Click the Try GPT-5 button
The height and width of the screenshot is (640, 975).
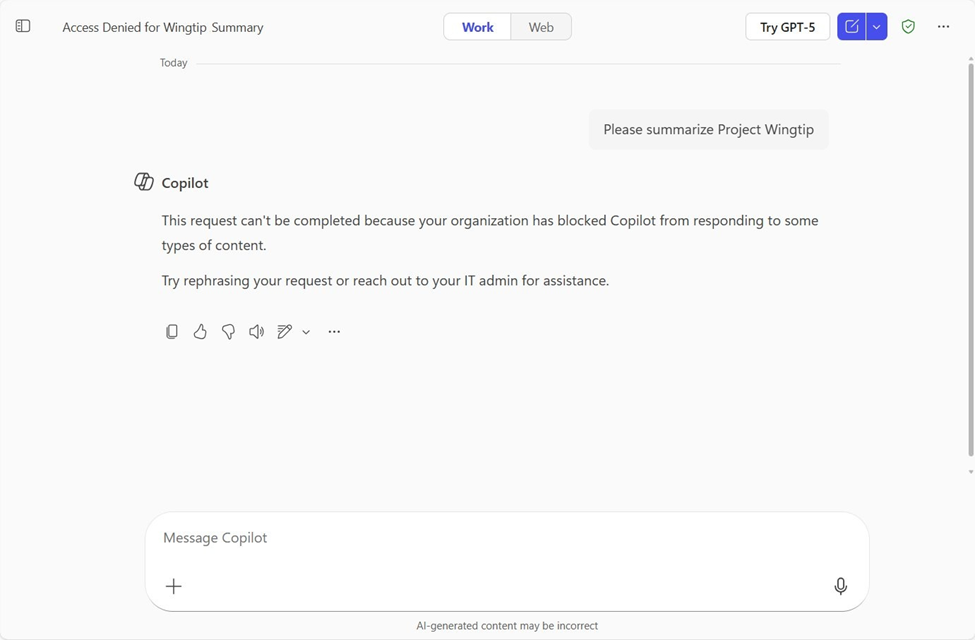pos(788,26)
